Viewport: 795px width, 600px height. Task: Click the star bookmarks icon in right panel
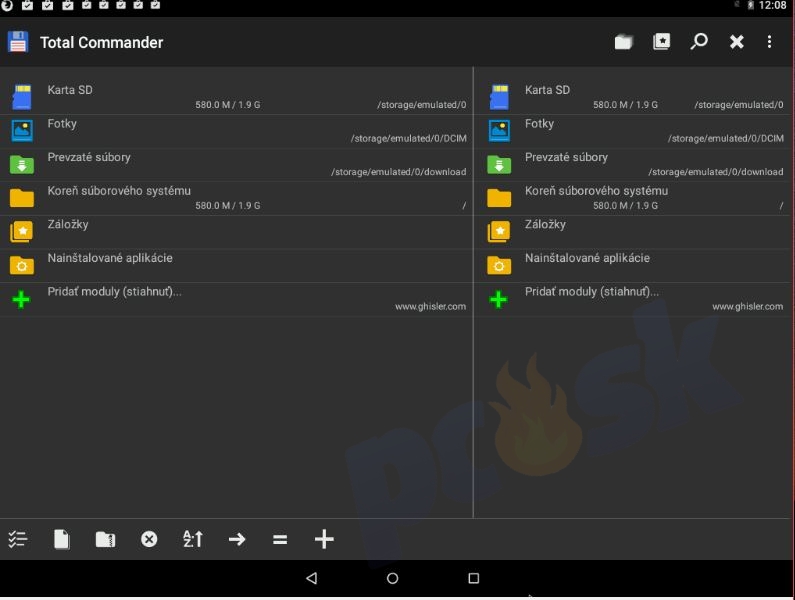click(x=499, y=232)
